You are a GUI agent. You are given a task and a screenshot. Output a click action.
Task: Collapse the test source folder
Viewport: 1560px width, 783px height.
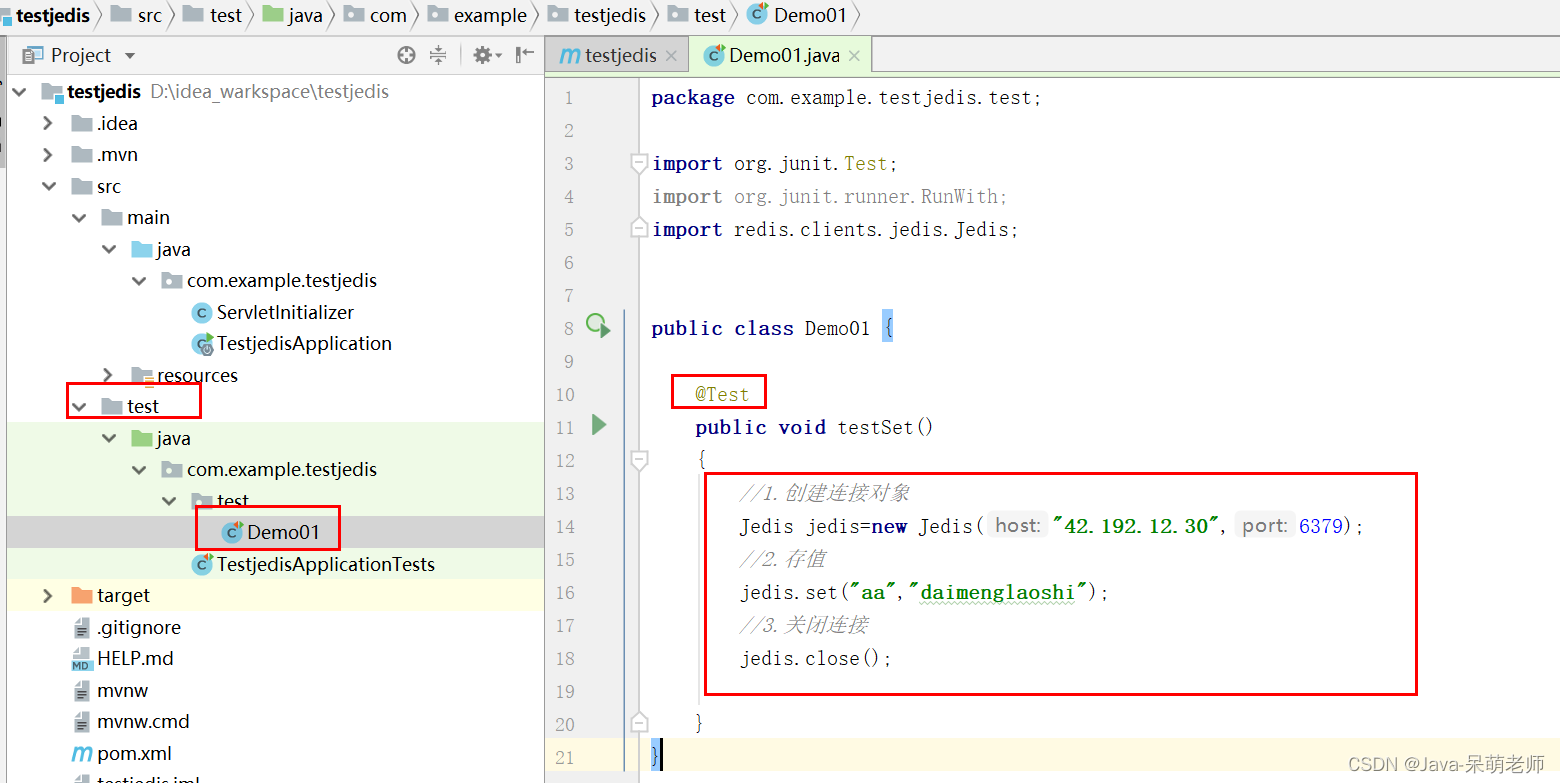tap(79, 406)
